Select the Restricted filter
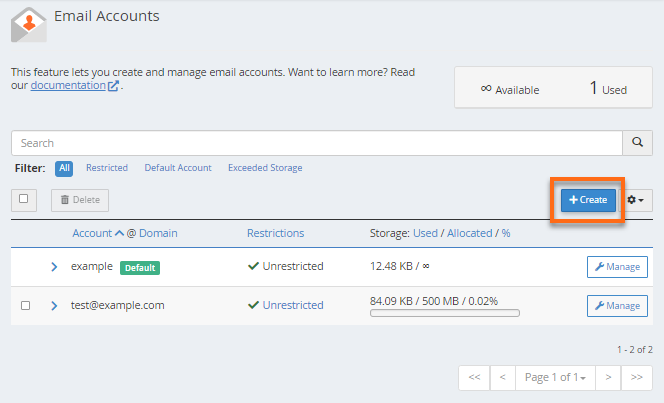The height and width of the screenshot is (403, 664). click(x=106, y=168)
